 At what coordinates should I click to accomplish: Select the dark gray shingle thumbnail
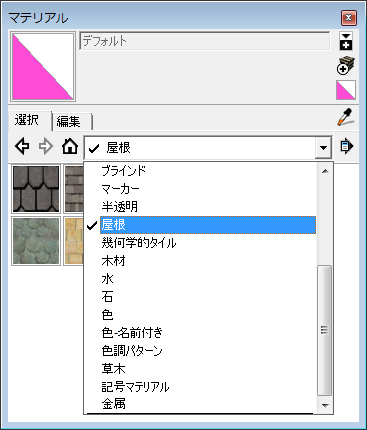click(36, 189)
